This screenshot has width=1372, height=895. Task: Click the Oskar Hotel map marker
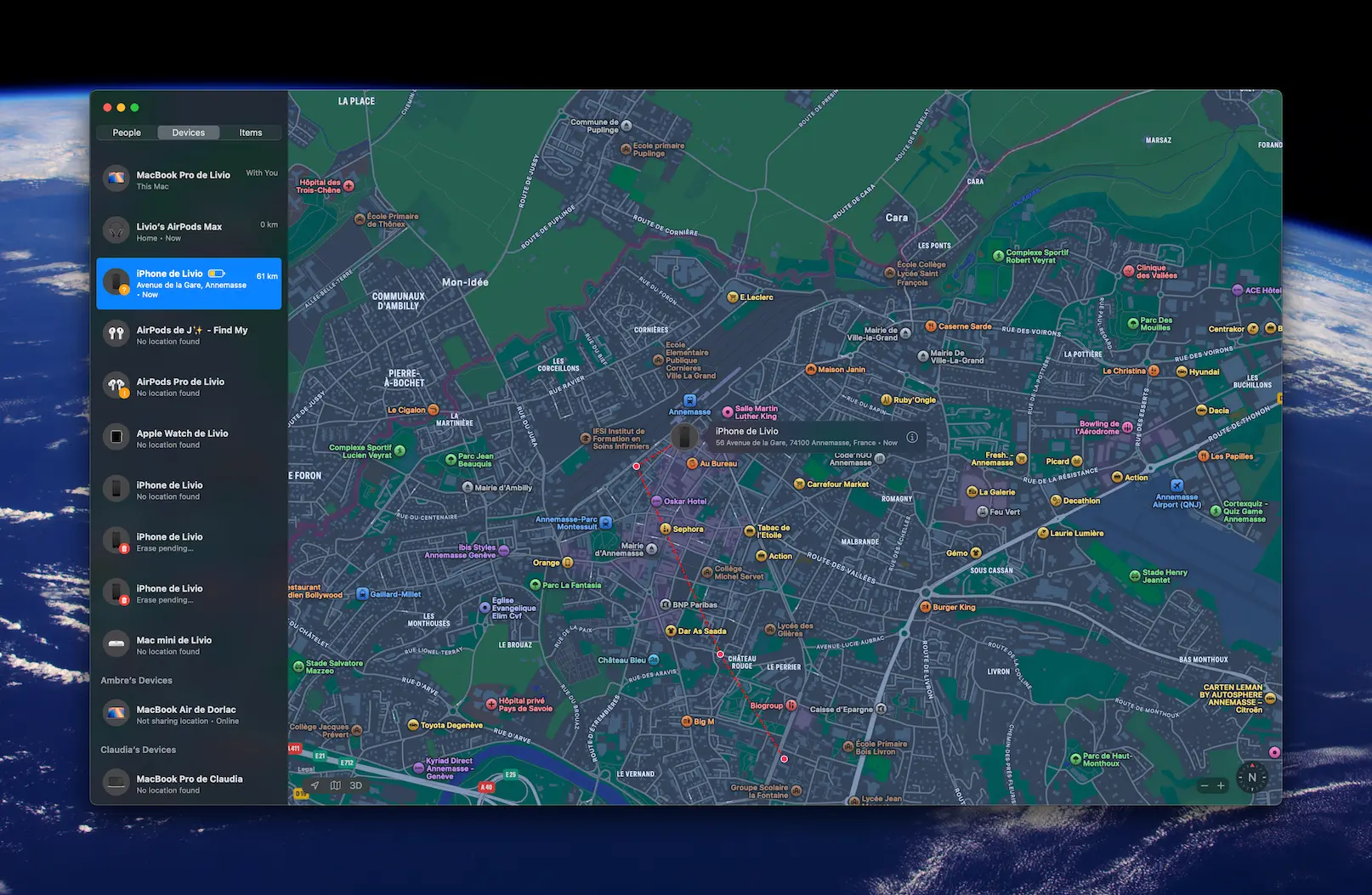click(656, 501)
